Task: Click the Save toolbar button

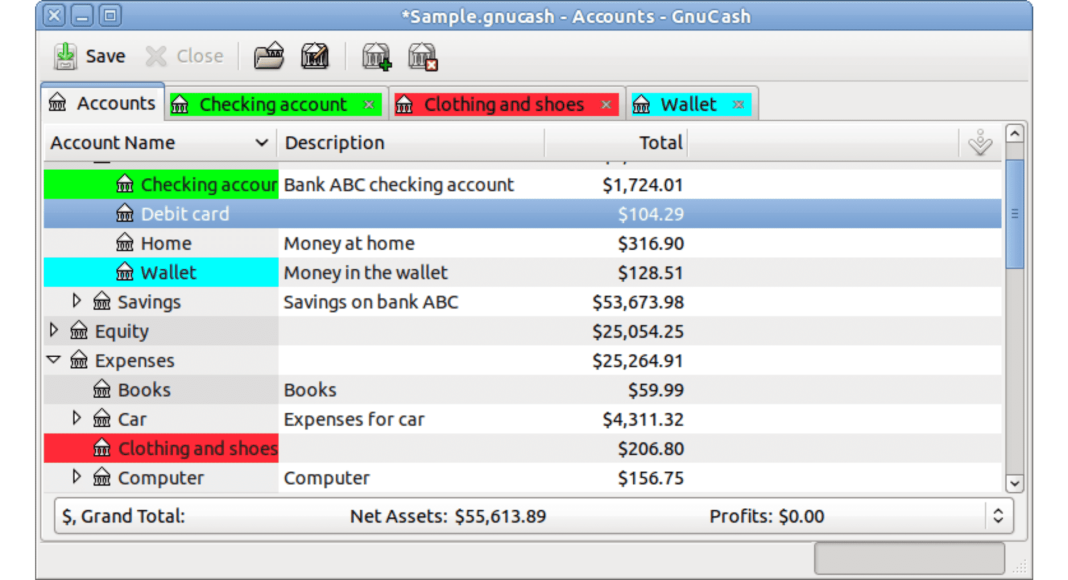Action: [x=90, y=56]
